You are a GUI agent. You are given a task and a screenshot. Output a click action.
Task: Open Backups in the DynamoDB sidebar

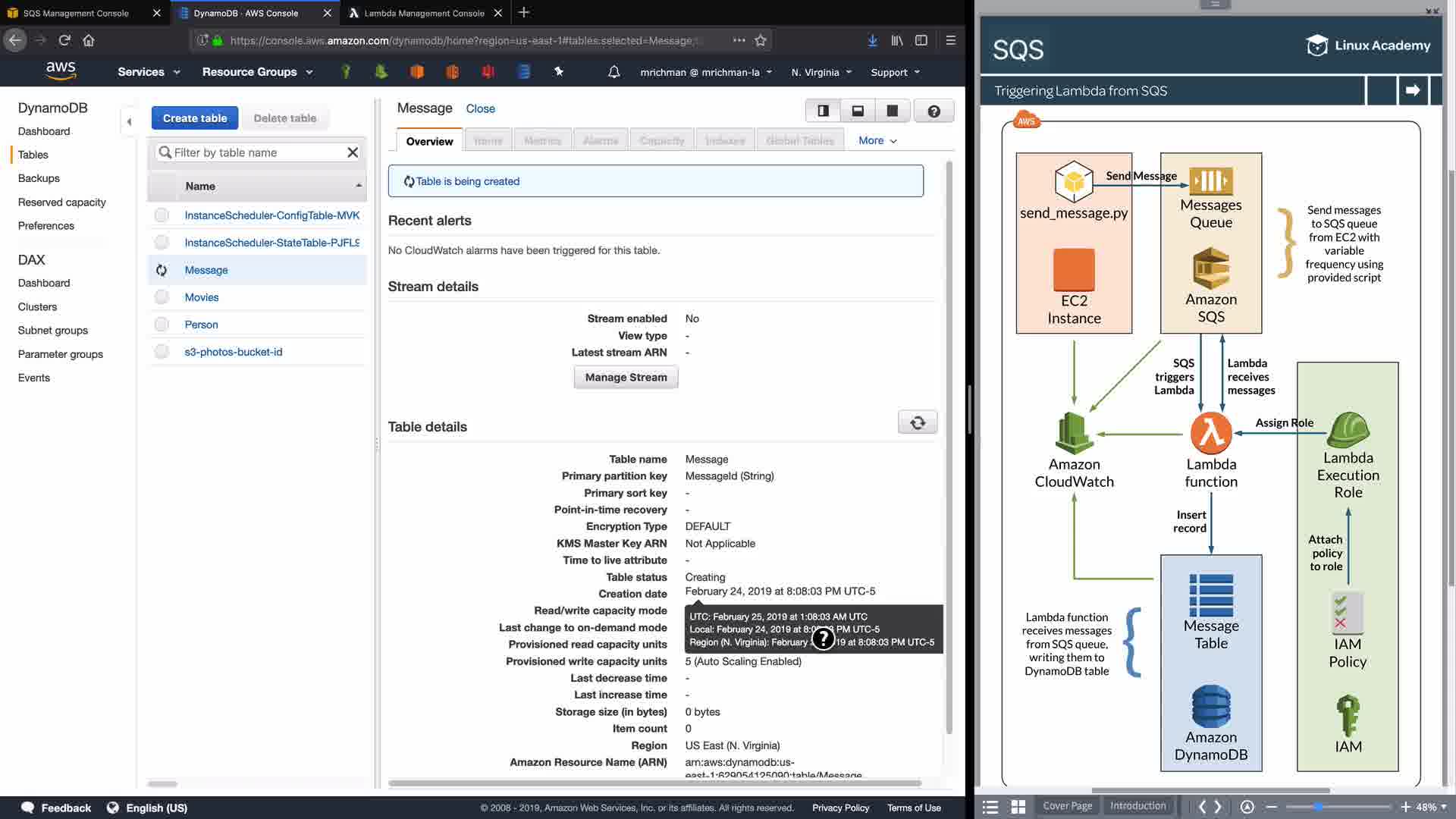point(39,178)
